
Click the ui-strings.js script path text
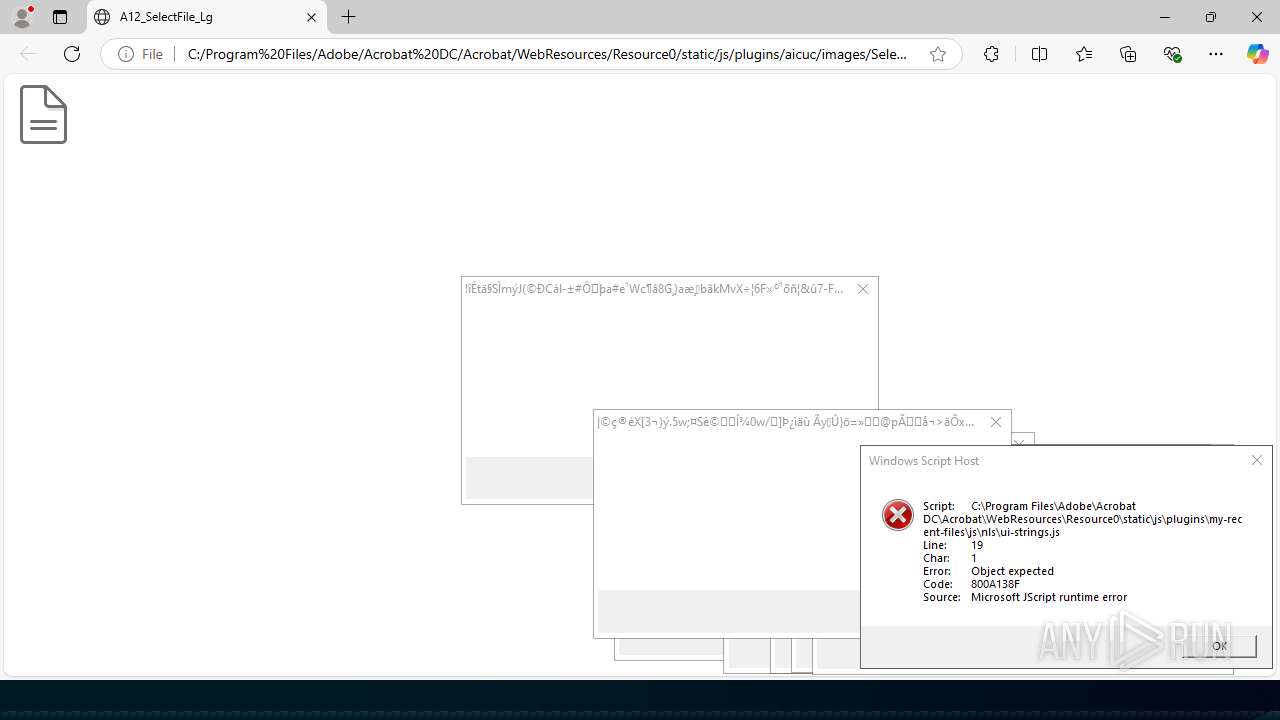click(x=1083, y=519)
